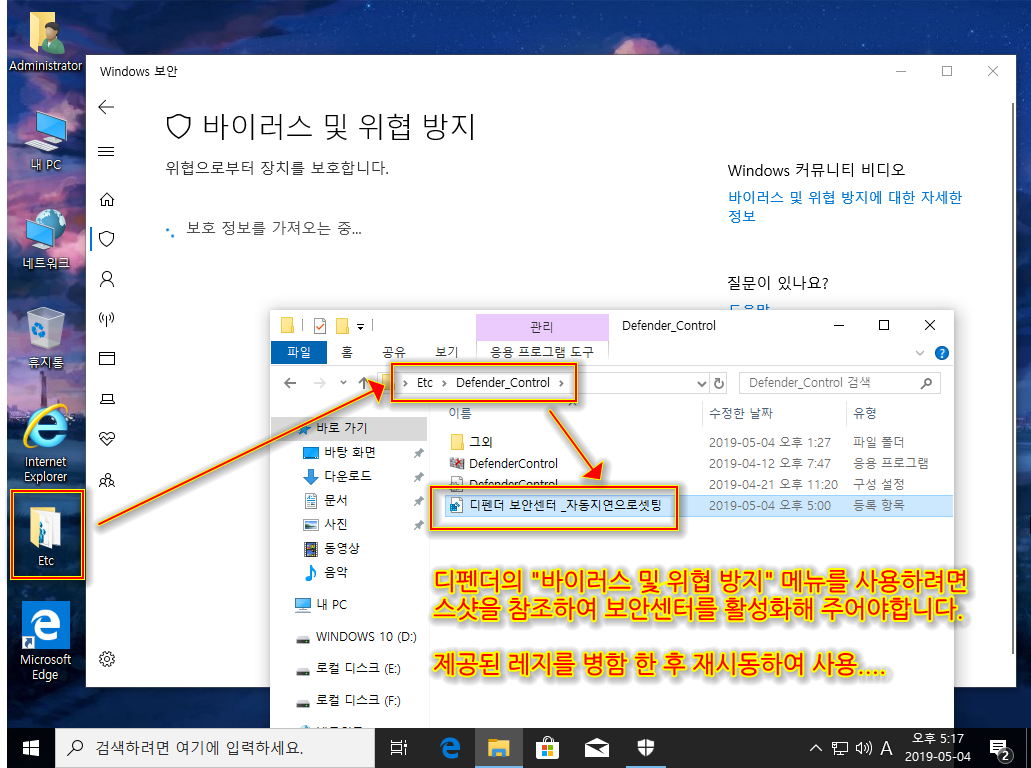Screen dimensions: 1031x768
Task: Open 내 PC desktop icon
Action: point(45,141)
